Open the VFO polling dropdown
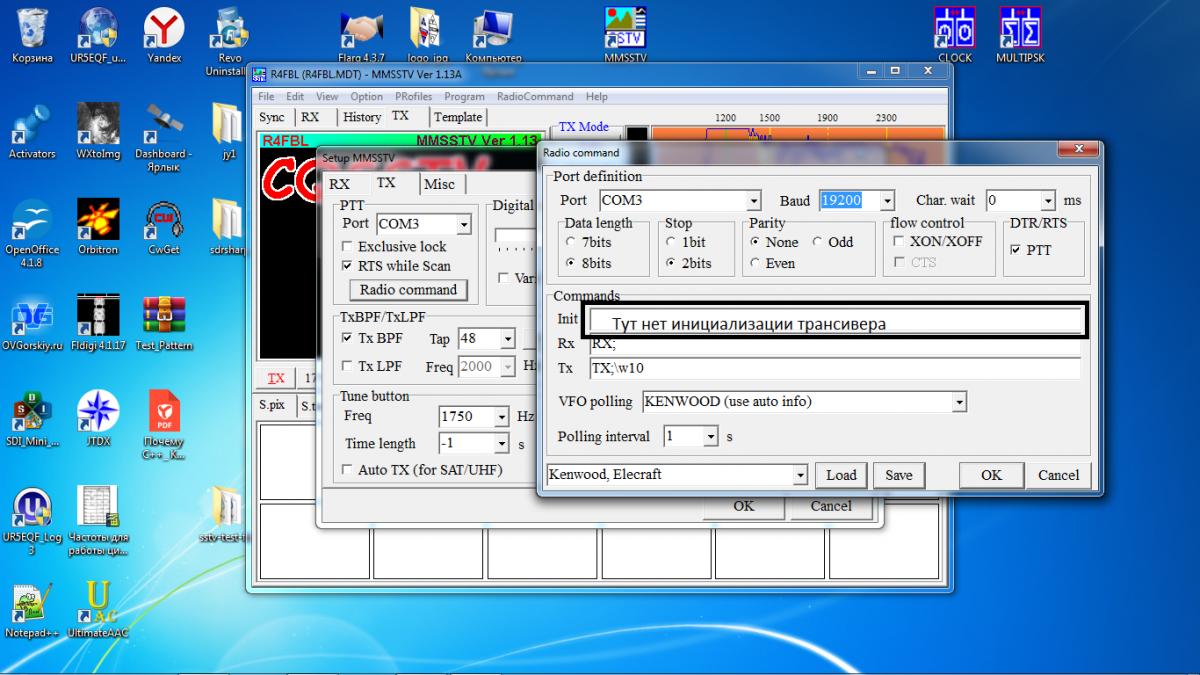1200x675 pixels. click(959, 402)
